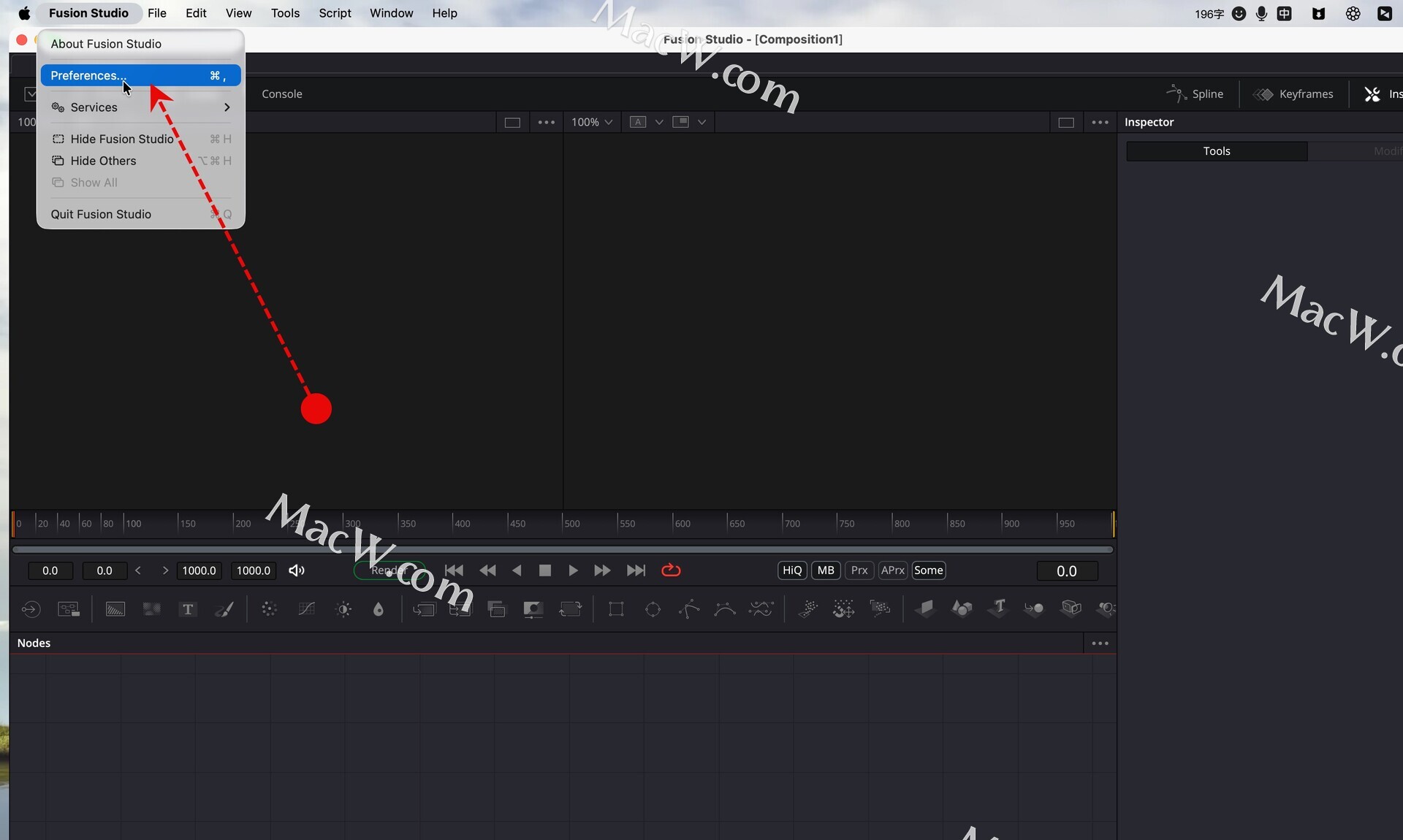The height and width of the screenshot is (840, 1403).
Task: Add an Ellipse mask tool
Action: point(653,609)
